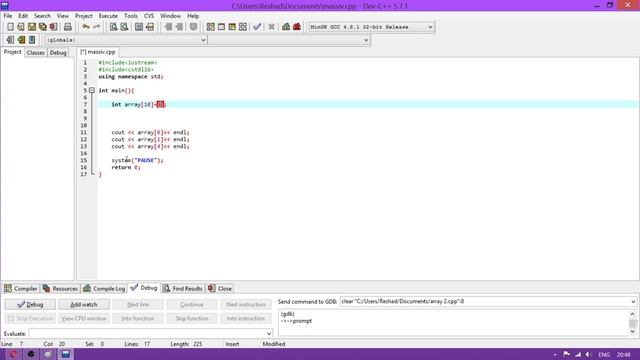Open the Help menu
Viewport: 640px width, 360px height.
(x=193, y=16)
